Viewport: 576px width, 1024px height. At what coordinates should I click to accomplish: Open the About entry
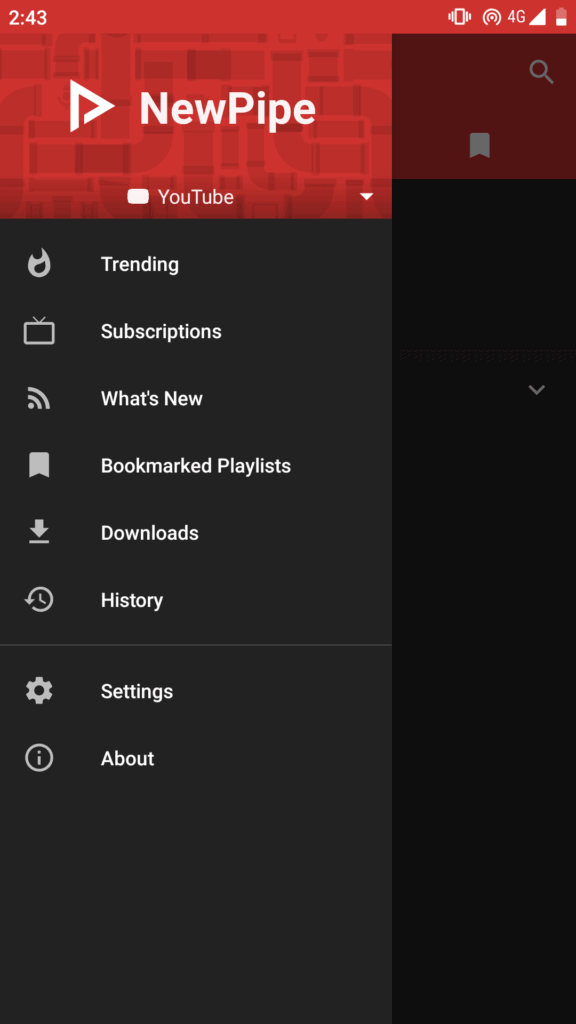[x=196, y=758]
